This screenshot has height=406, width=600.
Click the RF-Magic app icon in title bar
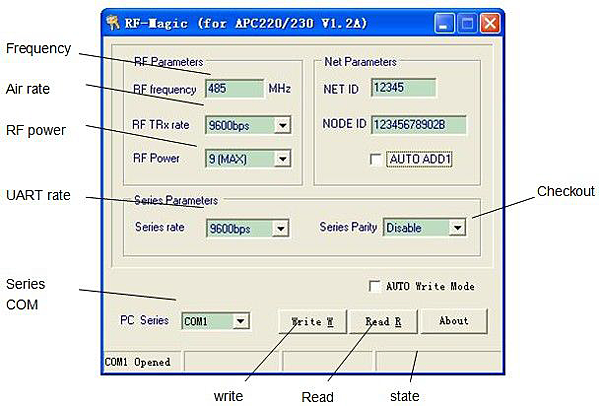click(113, 23)
